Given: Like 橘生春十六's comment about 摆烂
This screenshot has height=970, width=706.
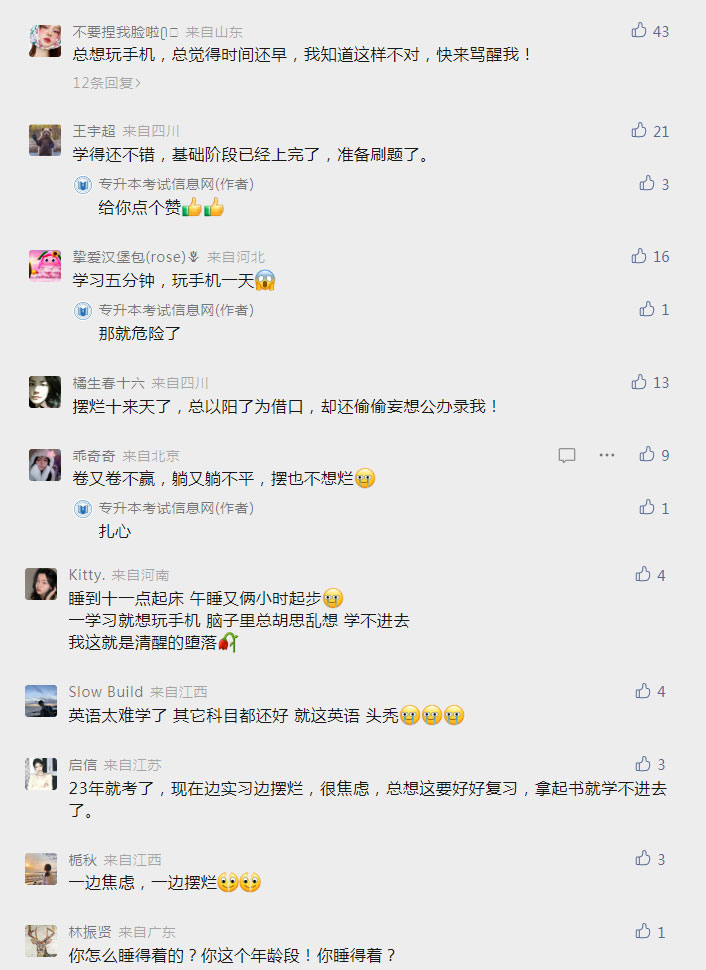Looking at the screenshot, I should pyautogui.click(x=639, y=380).
